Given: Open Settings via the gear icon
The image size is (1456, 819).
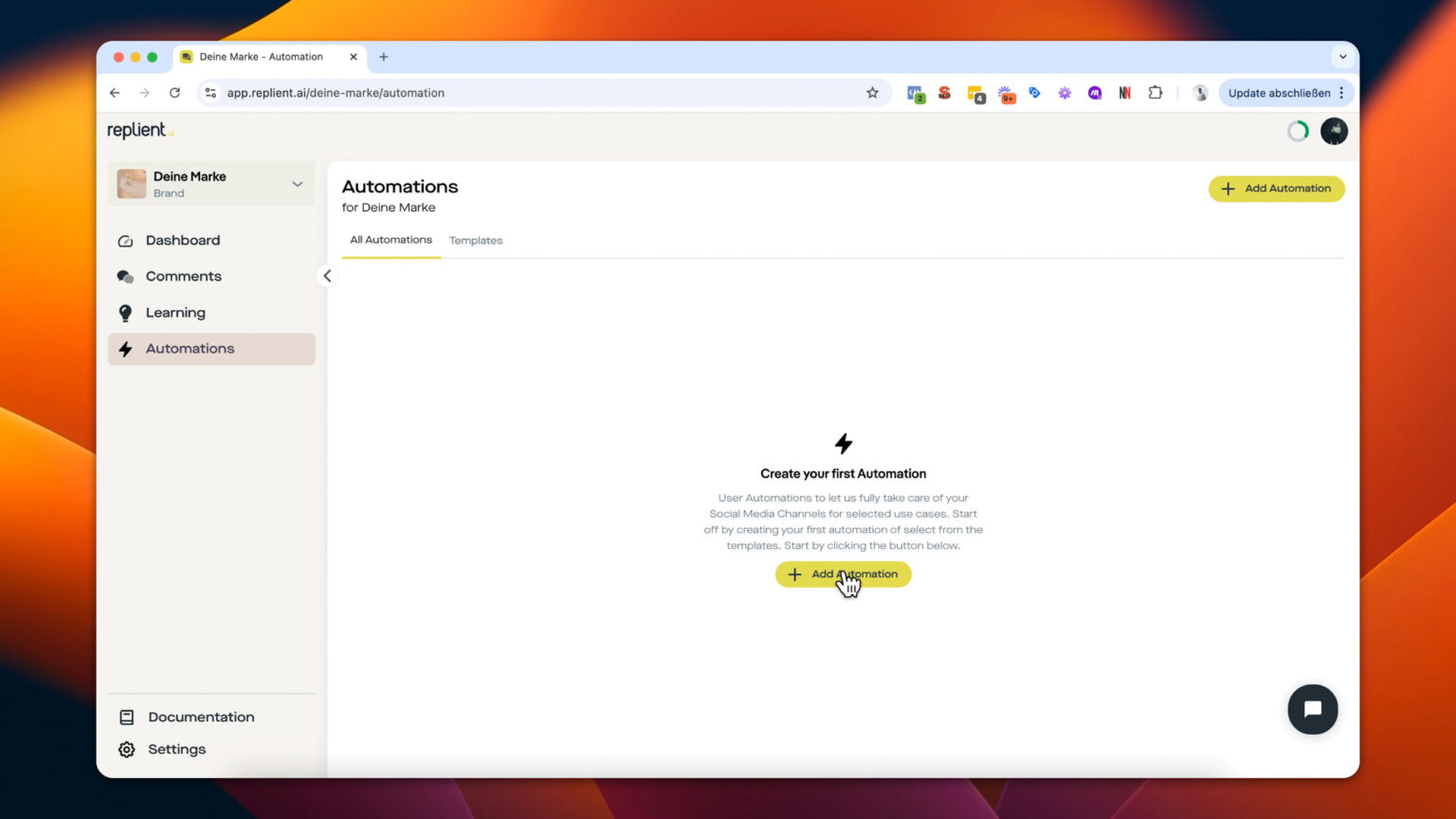Looking at the screenshot, I should (x=126, y=749).
